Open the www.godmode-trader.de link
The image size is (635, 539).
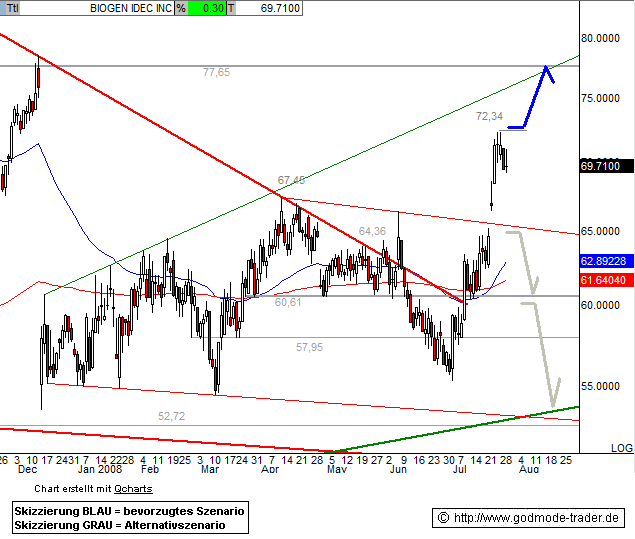coord(537,517)
